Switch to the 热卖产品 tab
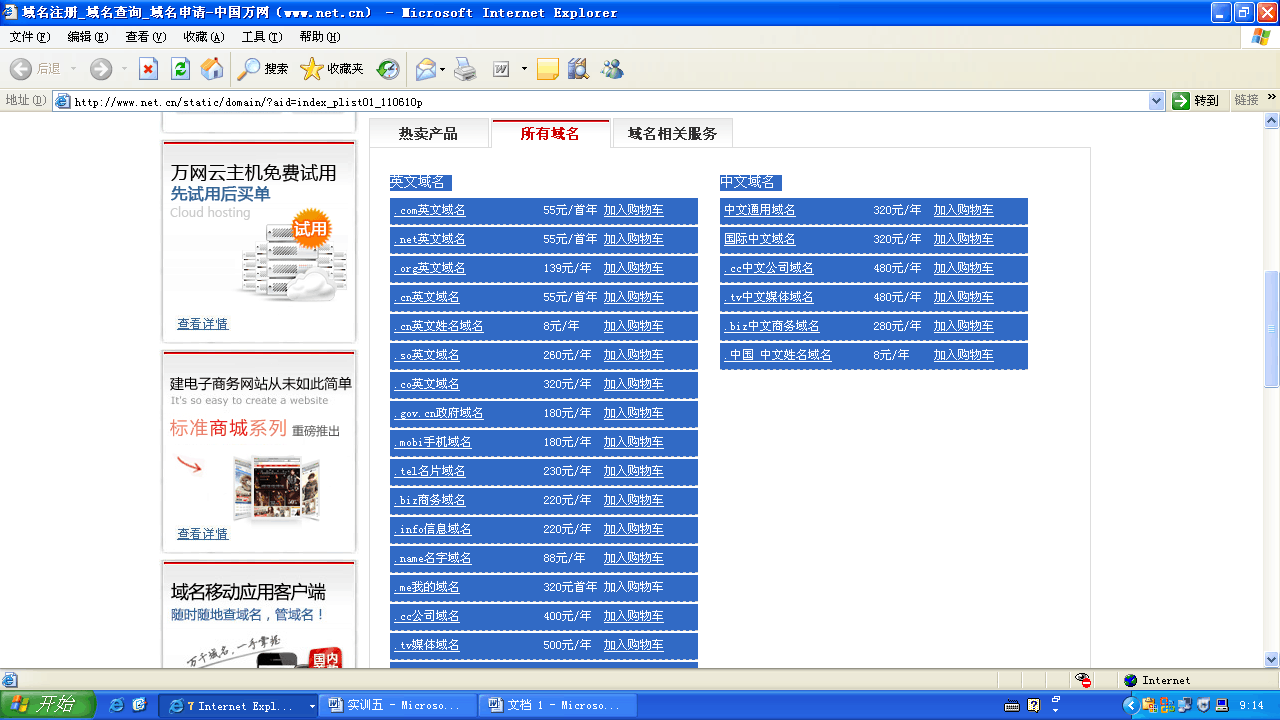 point(428,134)
